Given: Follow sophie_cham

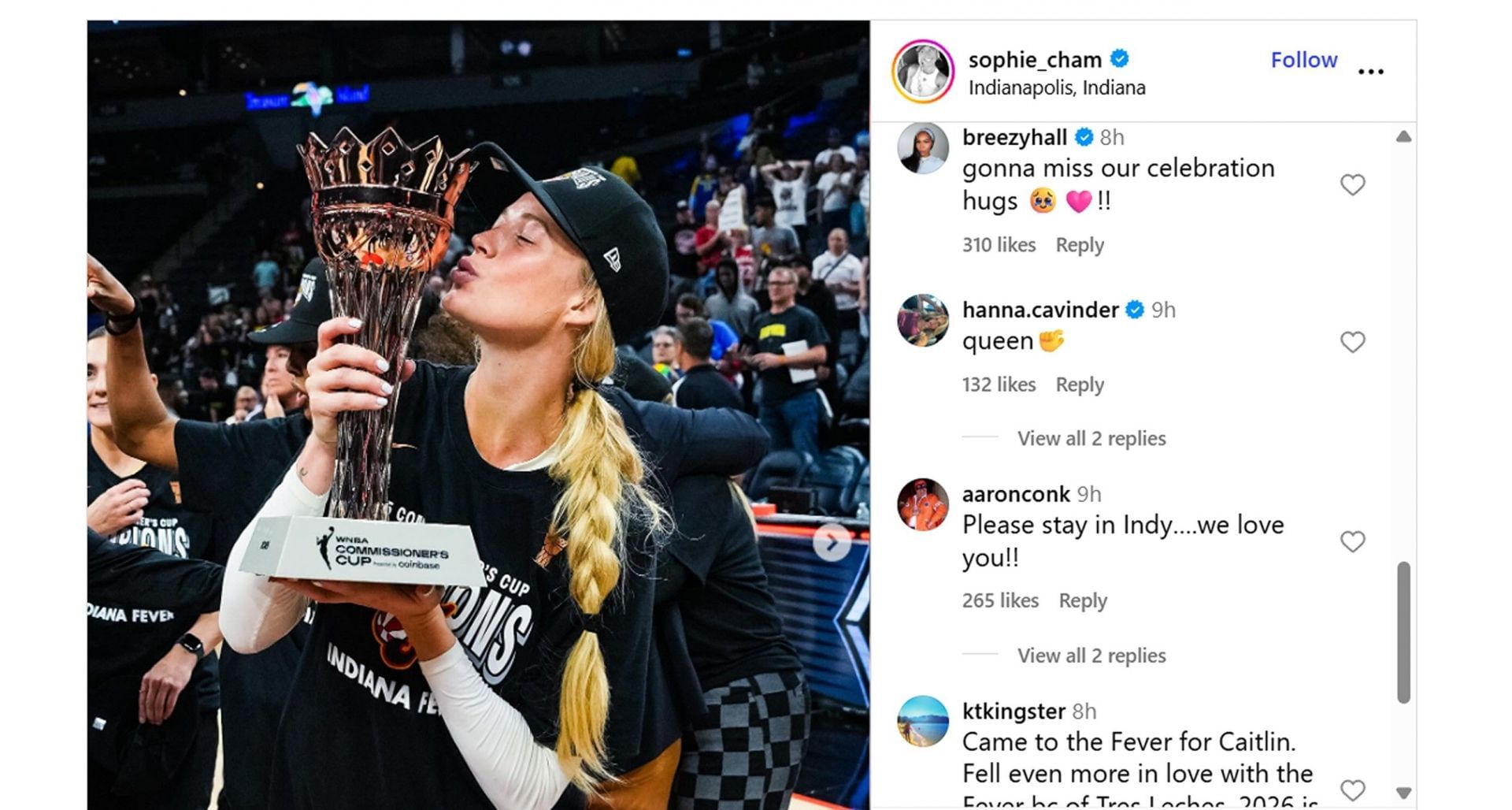Looking at the screenshot, I should coord(1303,60).
